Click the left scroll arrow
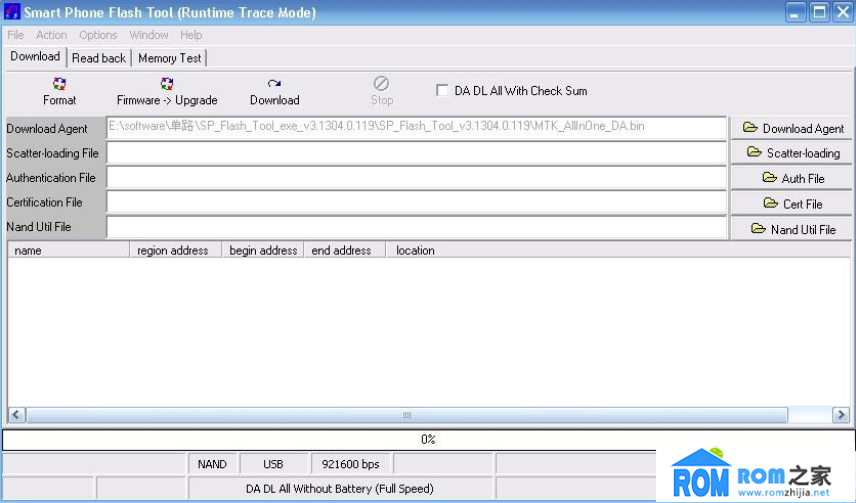This screenshot has height=503, width=856. 16,415
